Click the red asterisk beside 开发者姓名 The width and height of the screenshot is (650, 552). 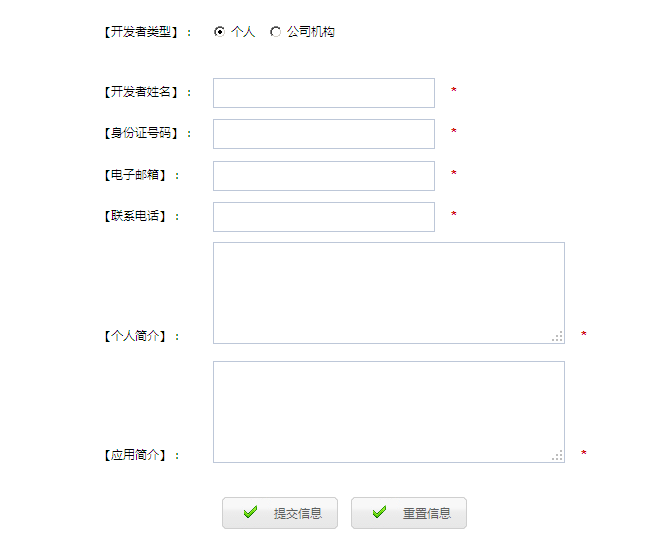[454, 92]
